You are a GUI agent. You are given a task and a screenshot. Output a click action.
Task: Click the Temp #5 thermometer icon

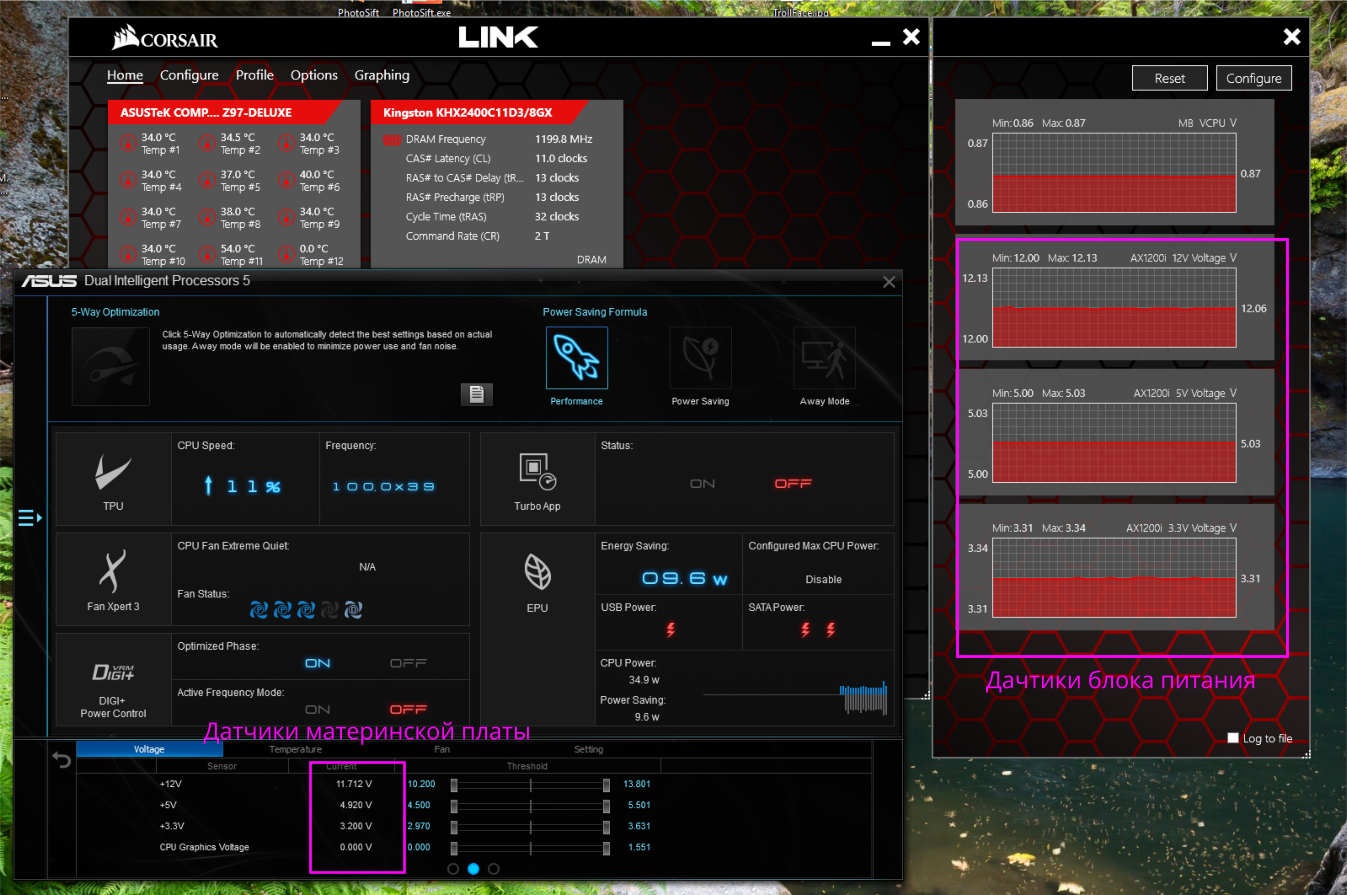[207, 180]
